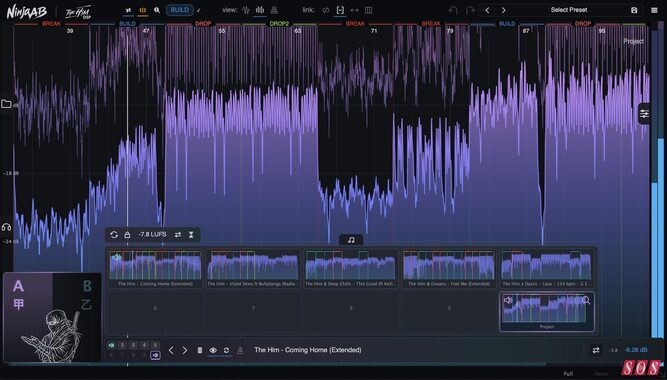This screenshot has height=380, width=667.
Task: Select reference slot 4 button
Action: pyautogui.click(x=144, y=345)
